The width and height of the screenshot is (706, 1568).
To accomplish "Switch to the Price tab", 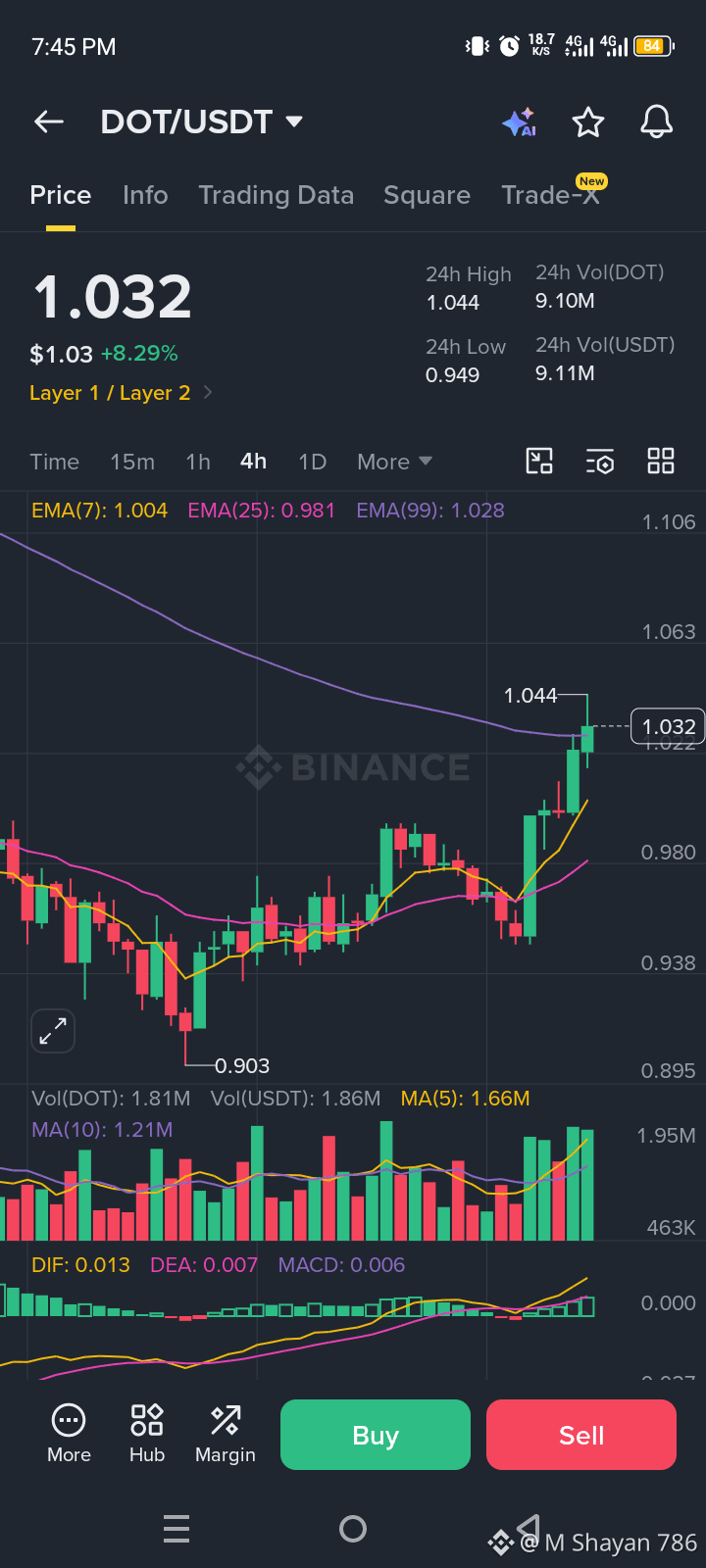I will click(61, 195).
